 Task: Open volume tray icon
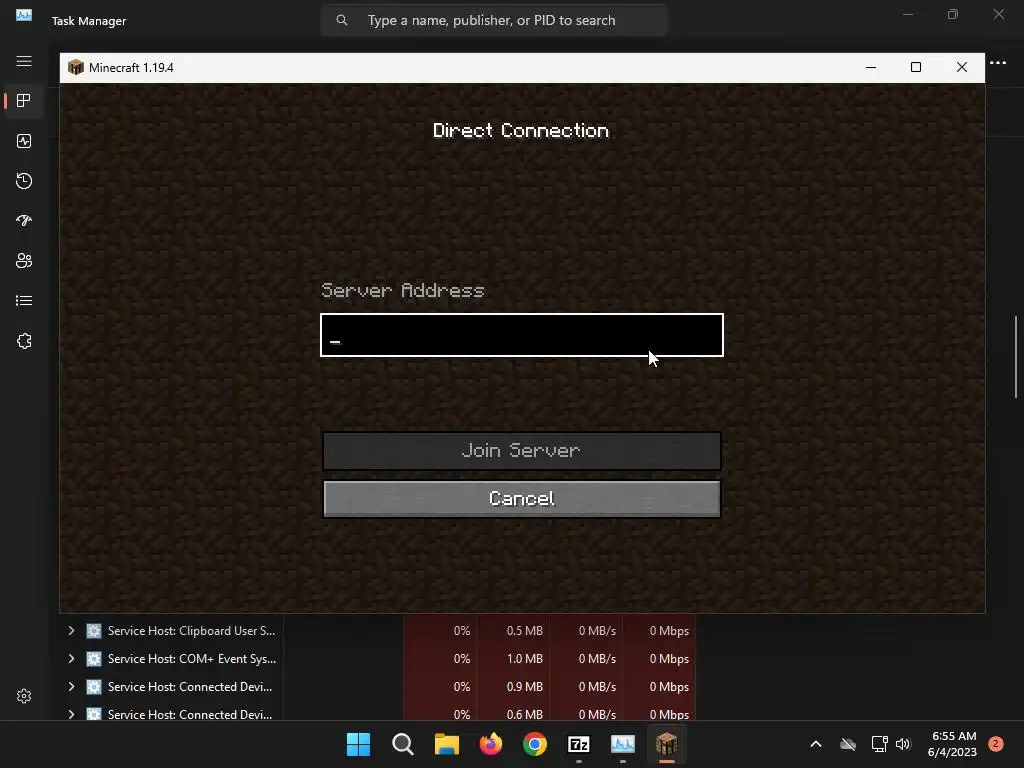click(x=903, y=744)
